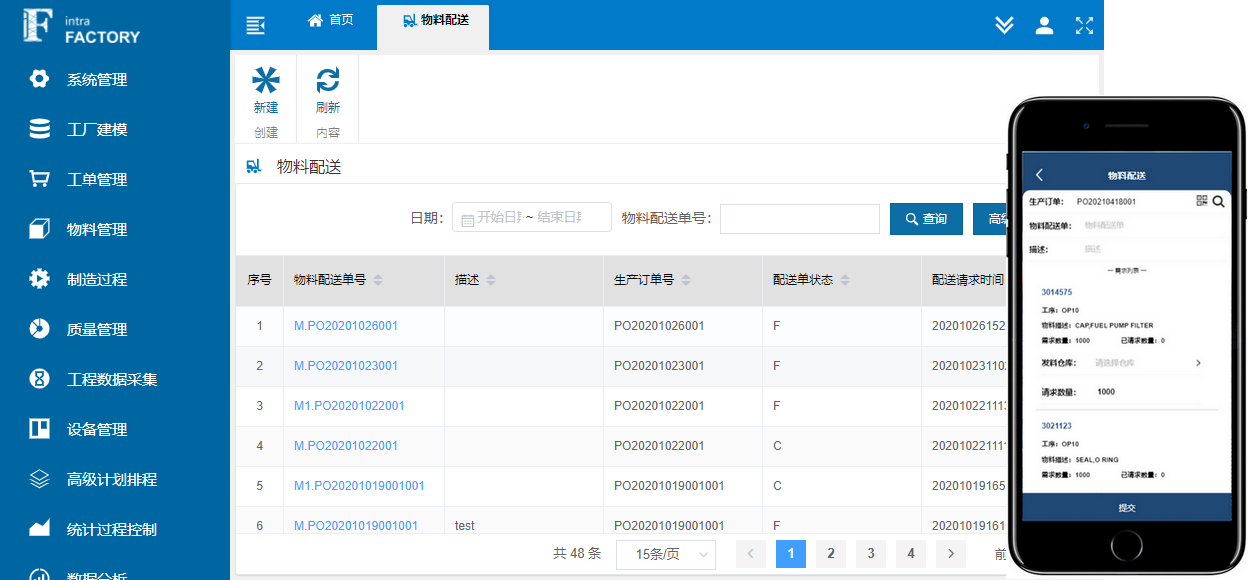The height and width of the screenshot is (580, 1250).
Task: Click the 查询 search button
Action: (x=926, y=219)
